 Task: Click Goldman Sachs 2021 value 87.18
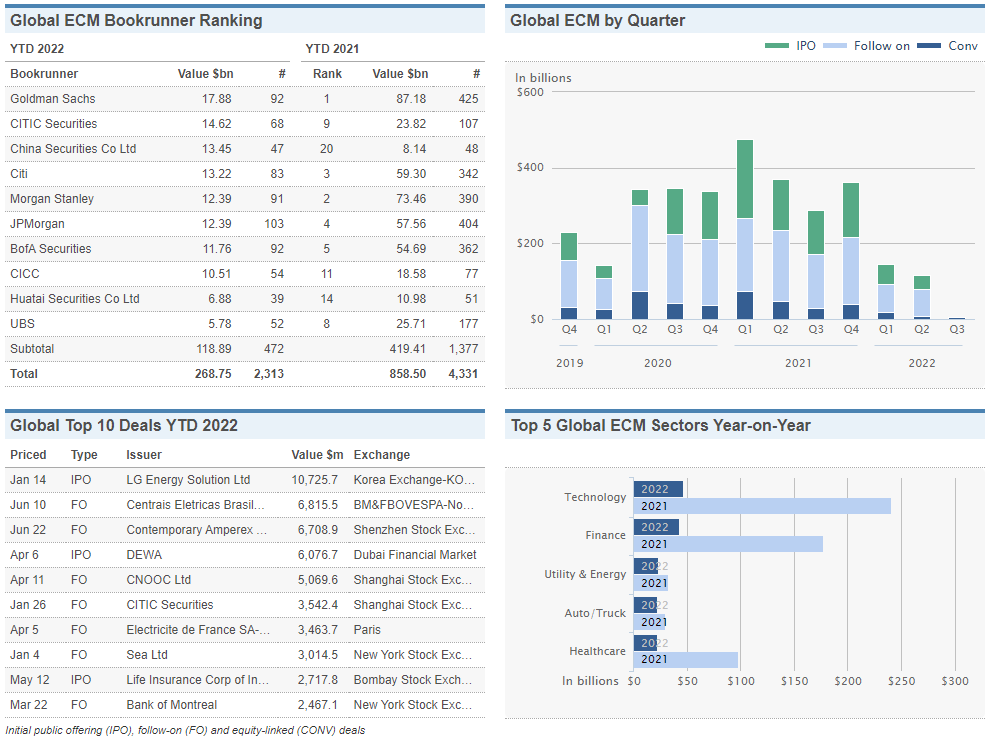coord(411,99)
